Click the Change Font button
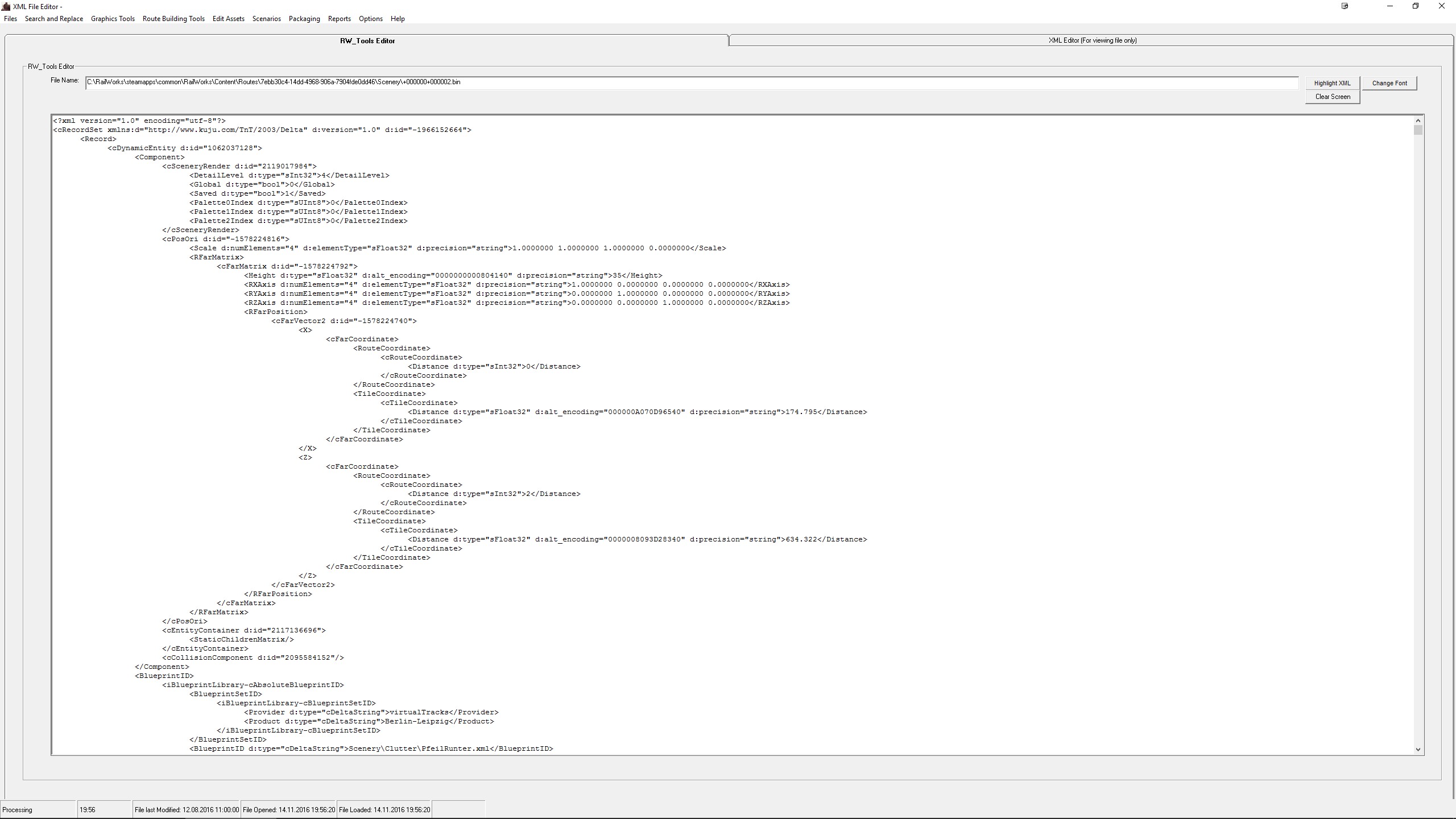The width and height of the screenshot is (1456, 819). (1389, 83)
